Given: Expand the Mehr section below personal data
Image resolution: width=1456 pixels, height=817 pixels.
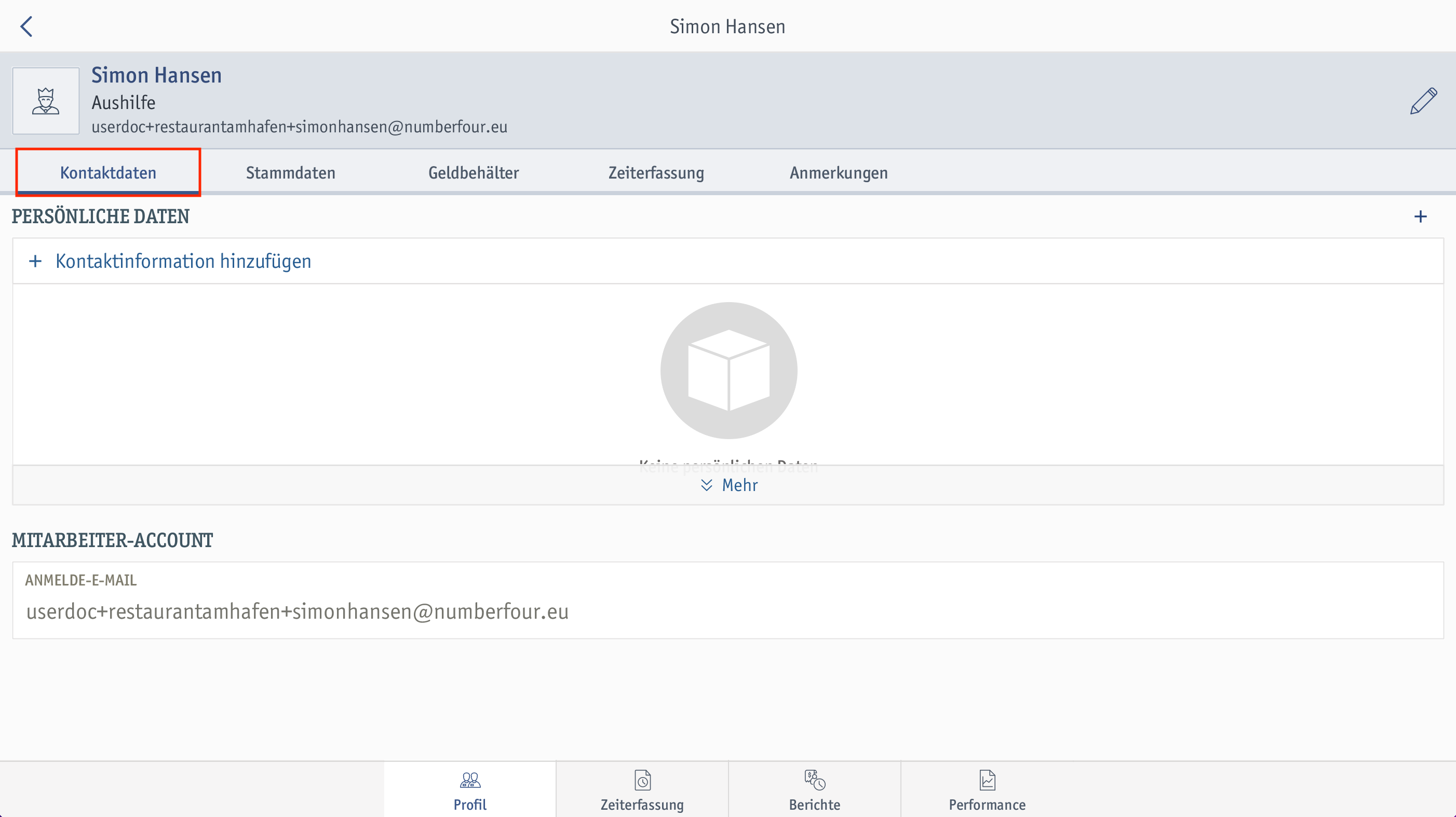Looking at the screenshot, I should point(727,485).
